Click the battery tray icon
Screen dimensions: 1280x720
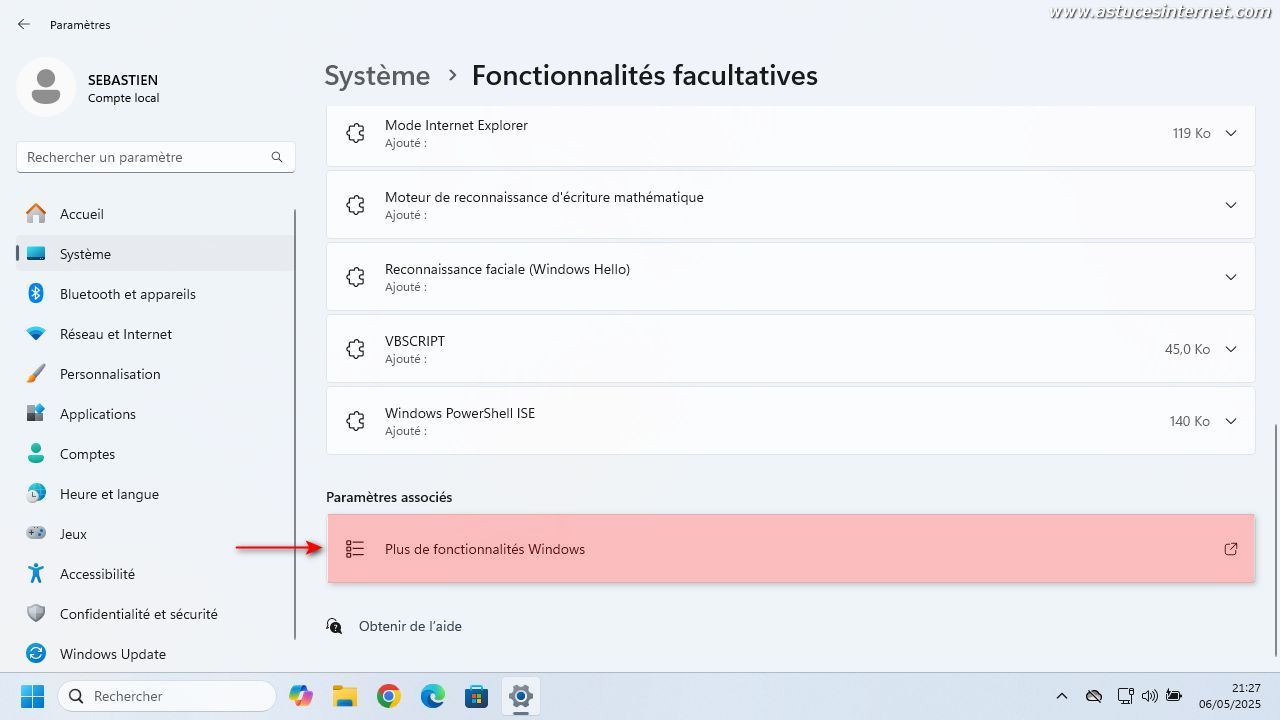(x=1174, y=696)
